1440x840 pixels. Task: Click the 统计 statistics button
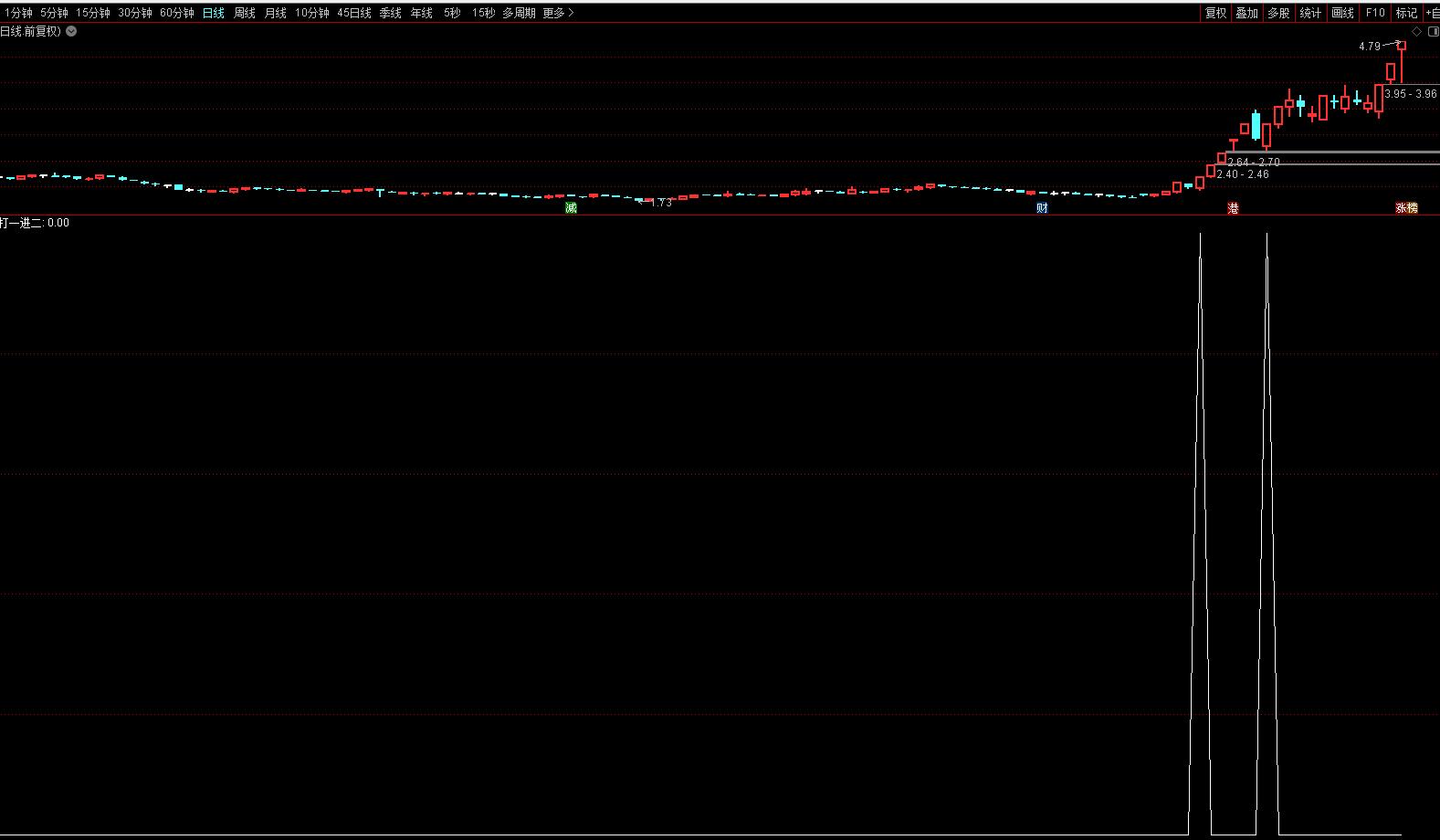point(1310,13)
